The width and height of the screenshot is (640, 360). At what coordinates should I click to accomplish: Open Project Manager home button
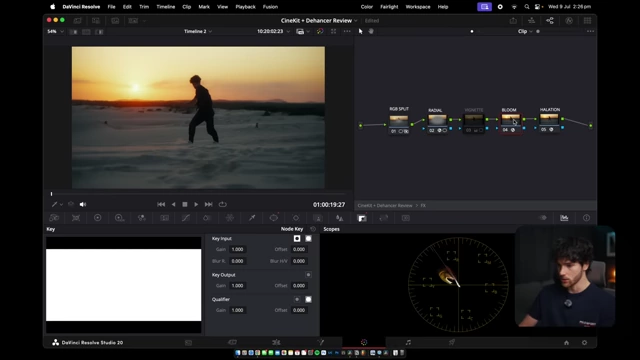(x=566, y=342)
